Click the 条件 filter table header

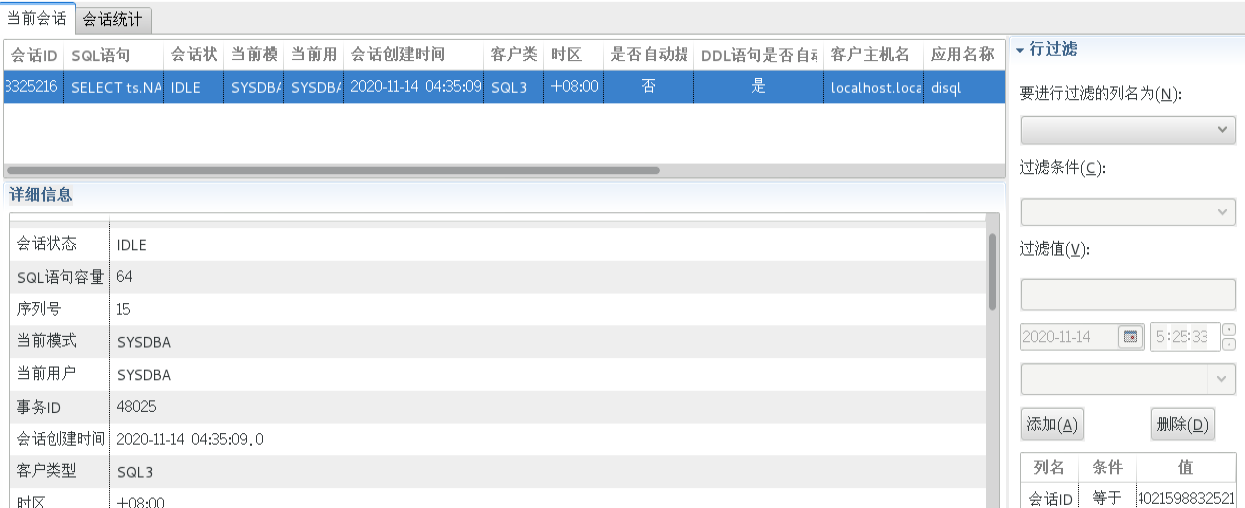[1107, 468]
